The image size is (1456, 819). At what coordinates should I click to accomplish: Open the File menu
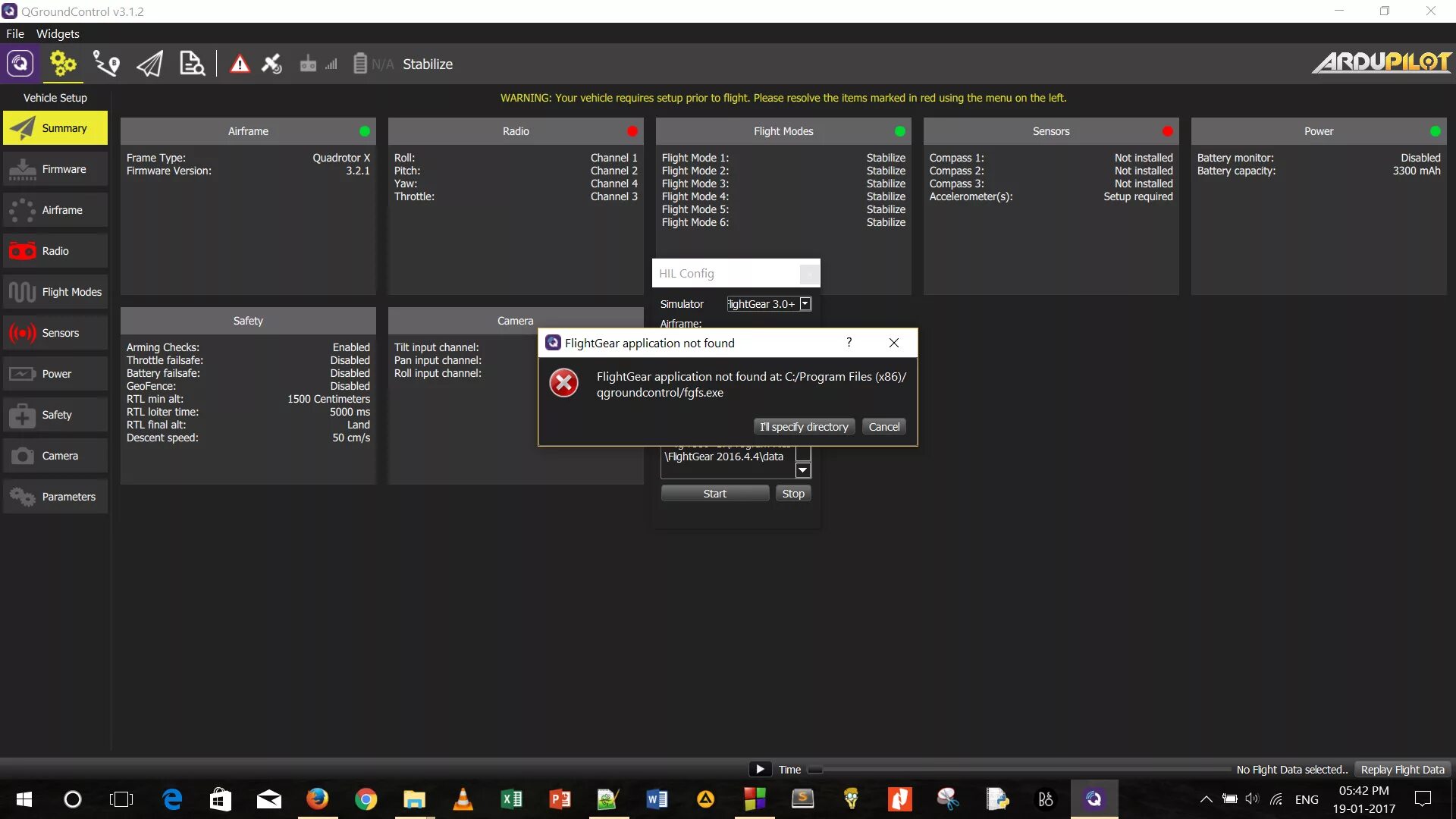click(15, 33)
